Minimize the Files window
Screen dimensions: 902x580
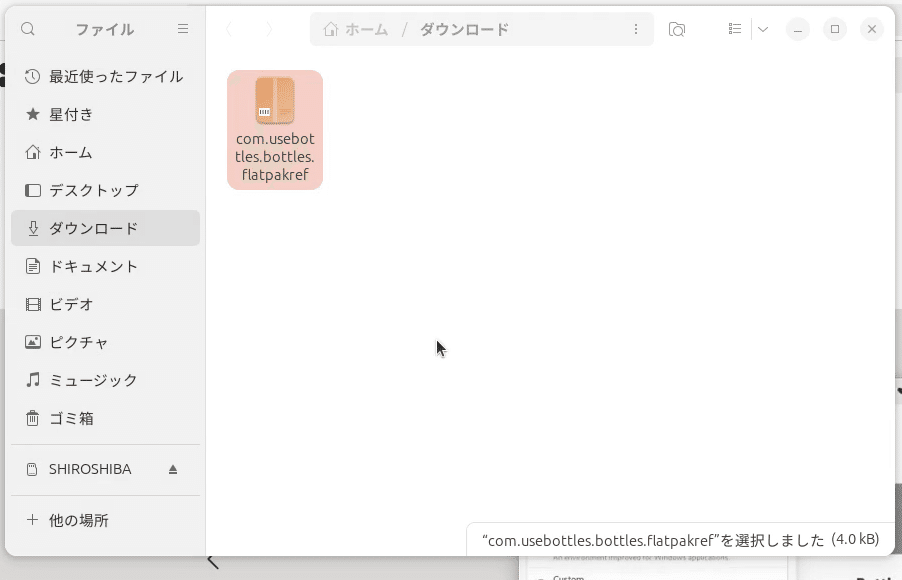(x=798, y=29)
